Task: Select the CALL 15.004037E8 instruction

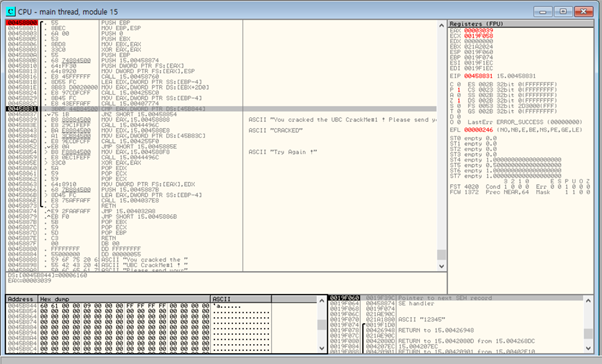Action: 130,200
